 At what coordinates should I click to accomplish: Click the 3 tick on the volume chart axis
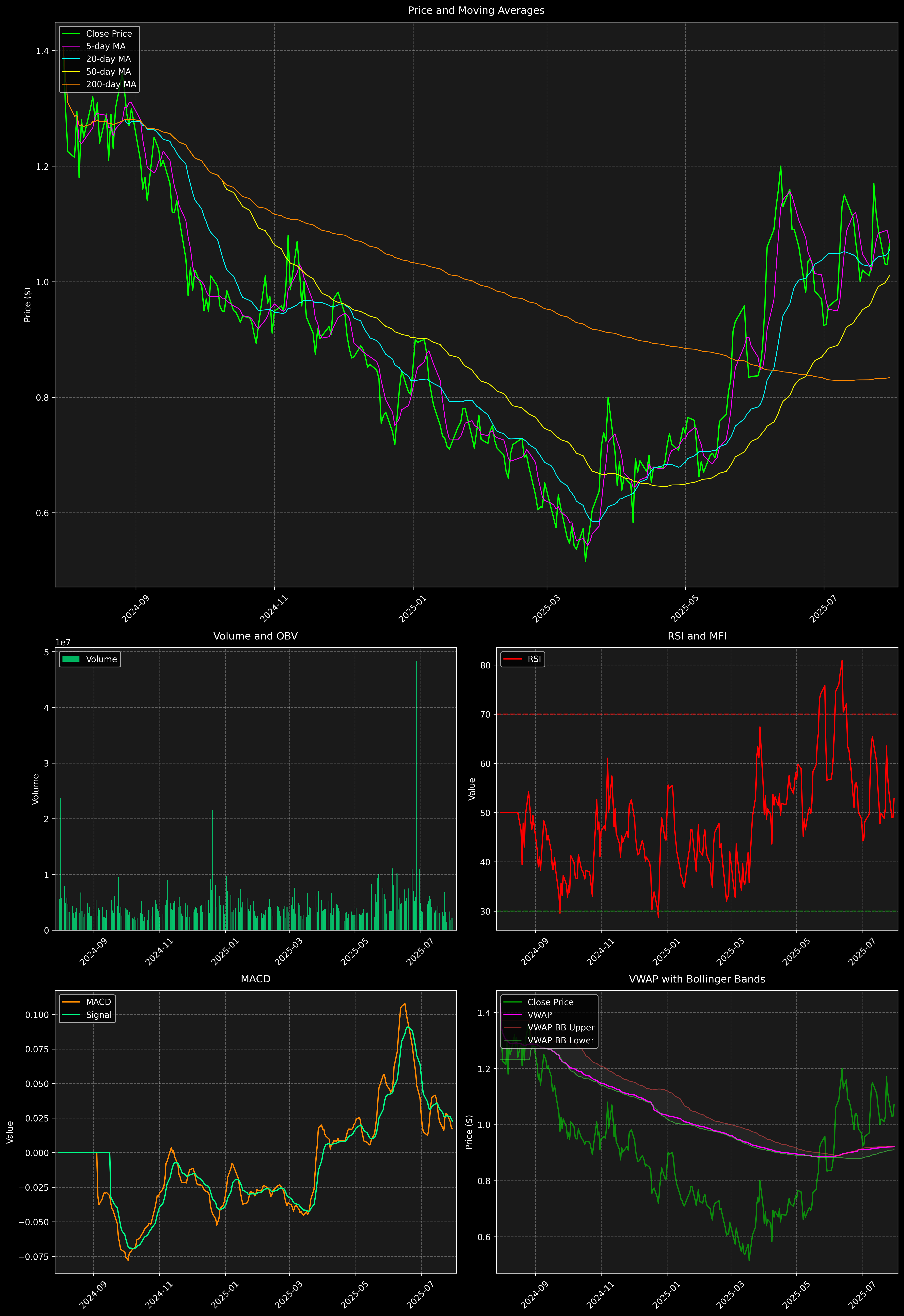click(x=47, y=763)
